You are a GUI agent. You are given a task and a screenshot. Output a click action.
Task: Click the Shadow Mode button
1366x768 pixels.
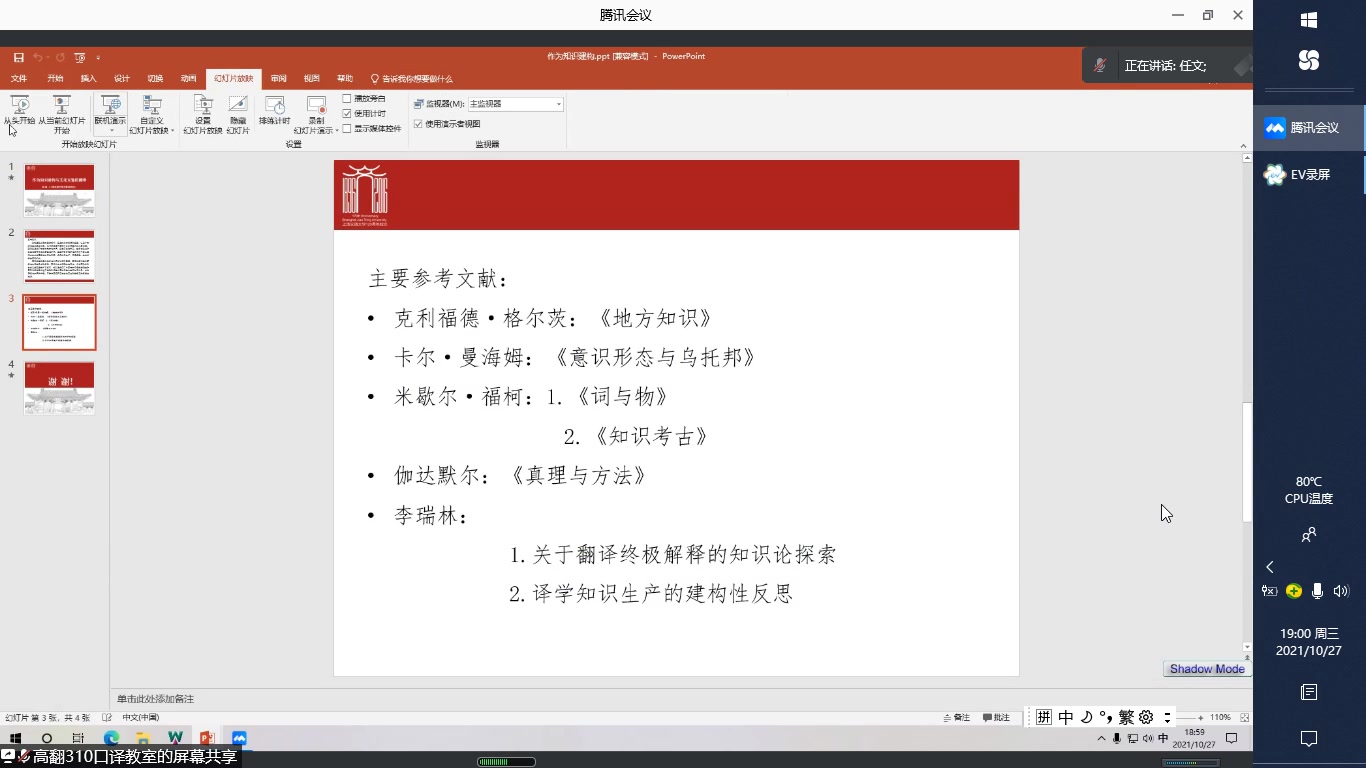1205,668
